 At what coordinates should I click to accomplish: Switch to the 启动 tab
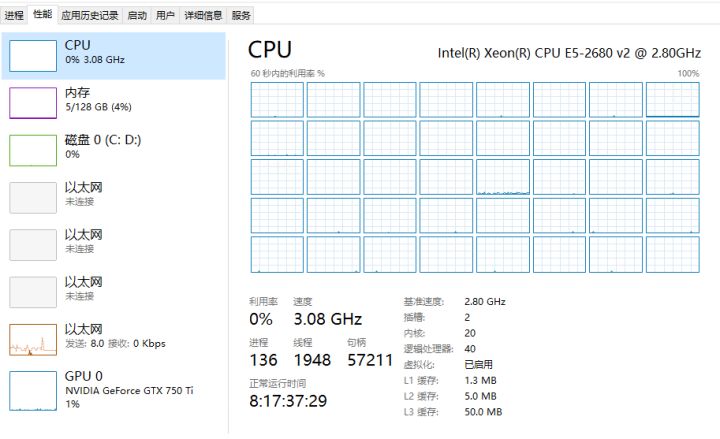[x=137, y=15]
